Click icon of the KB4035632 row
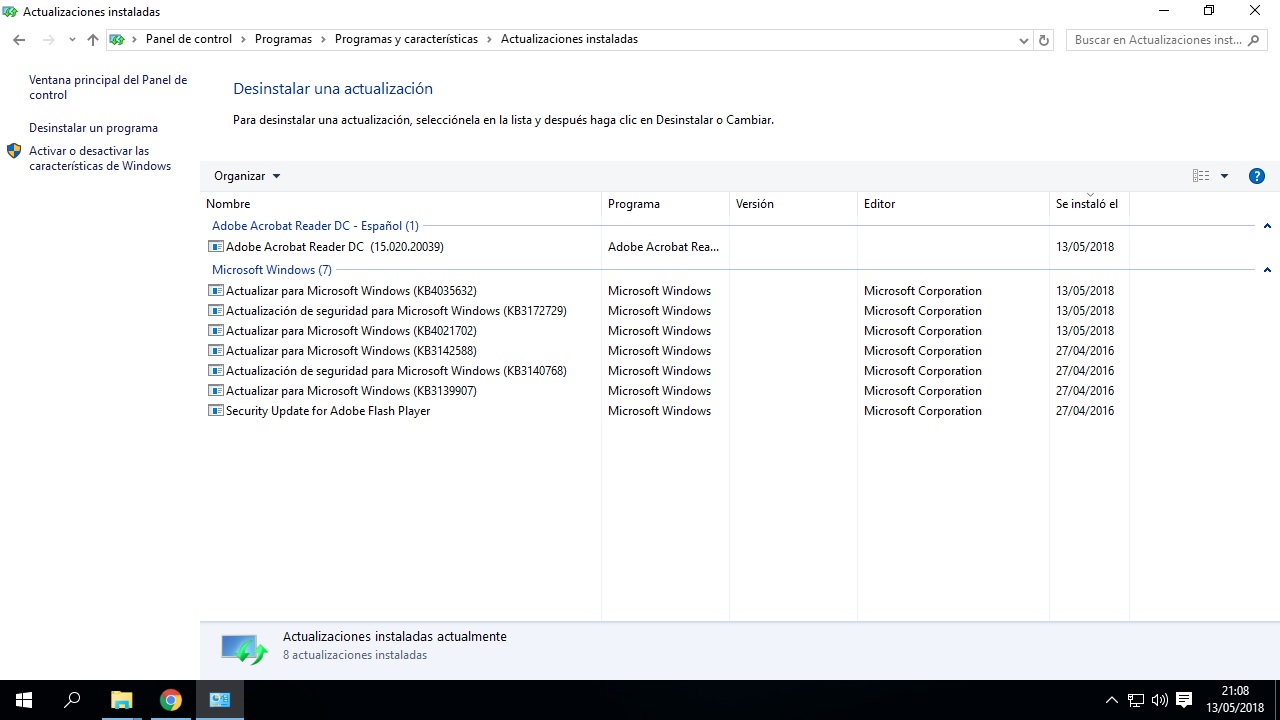 (x=215, y=291)
